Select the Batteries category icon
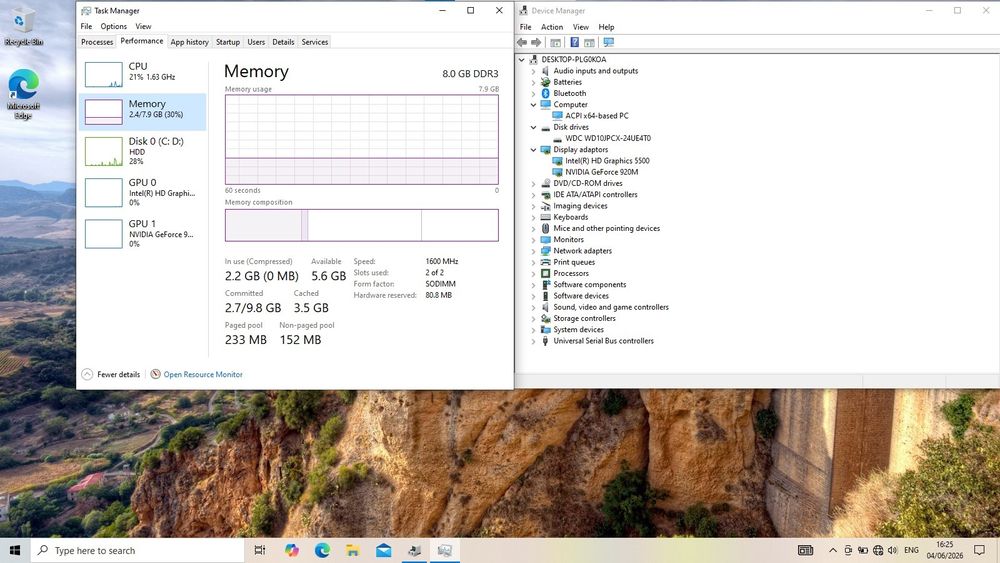This screenshot has height=563, width=1000. click(x=545, y=82)
